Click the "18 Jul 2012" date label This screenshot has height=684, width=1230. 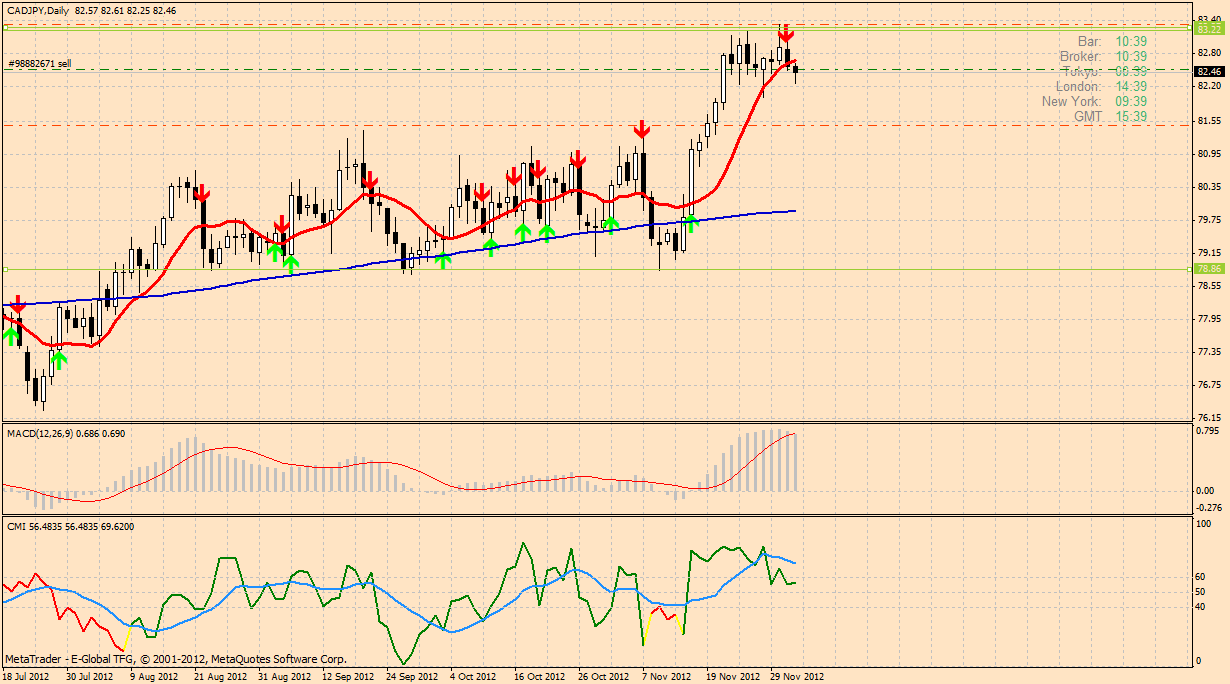coord(26,677)
